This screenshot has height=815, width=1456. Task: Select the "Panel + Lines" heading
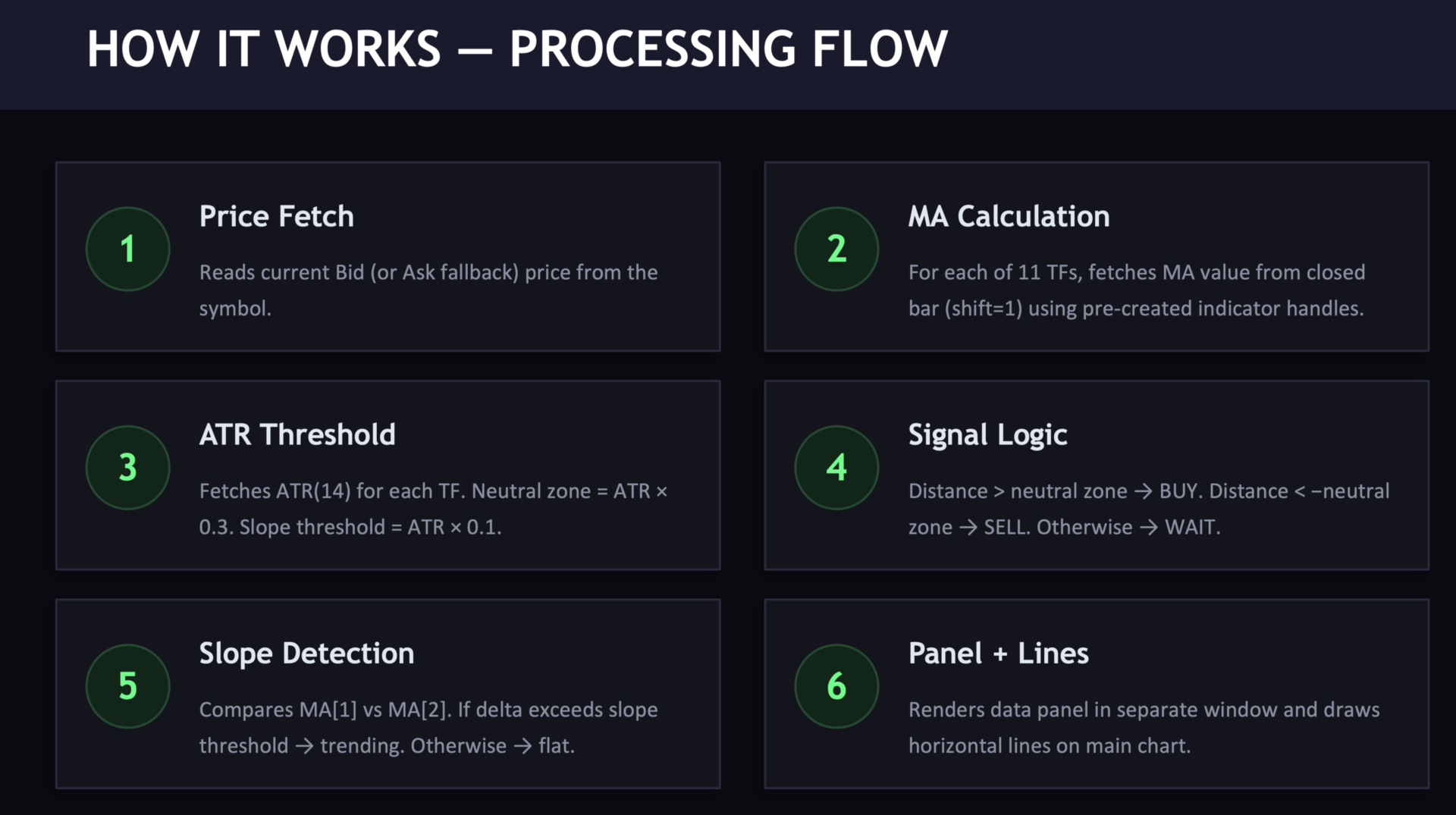(x=998, y=654)
